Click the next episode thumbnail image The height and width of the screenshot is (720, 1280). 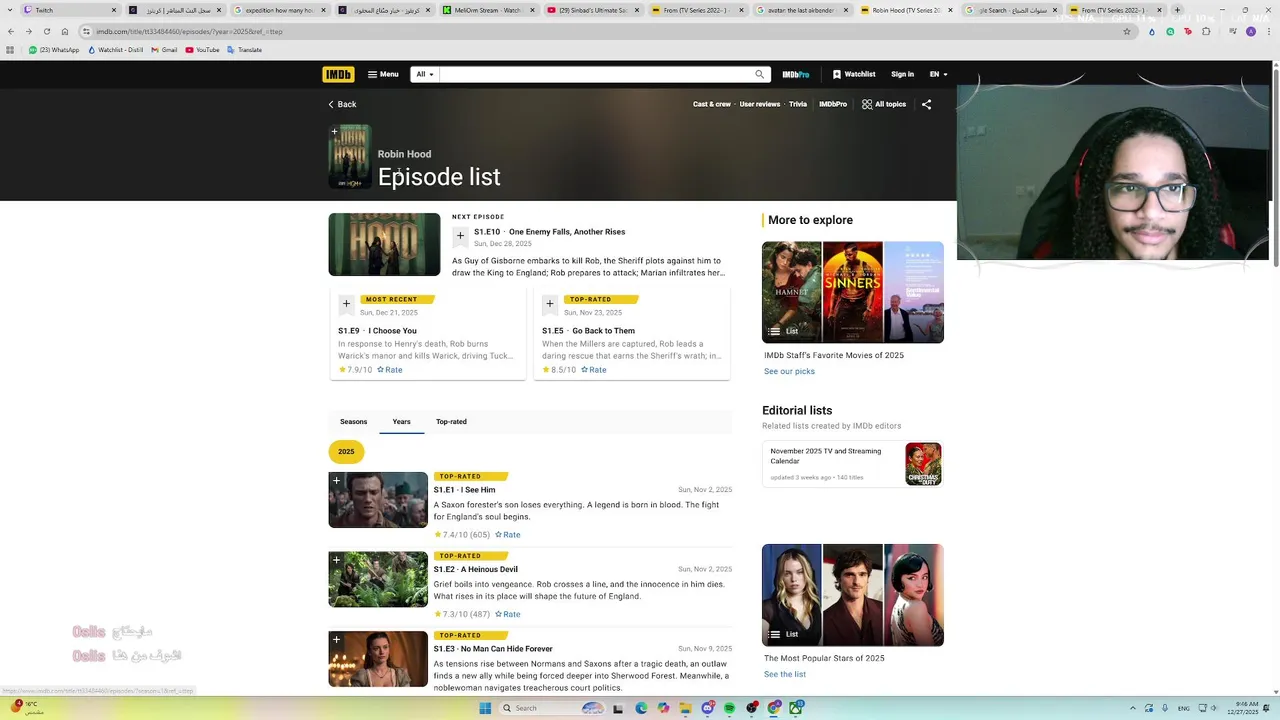(384, 244)
